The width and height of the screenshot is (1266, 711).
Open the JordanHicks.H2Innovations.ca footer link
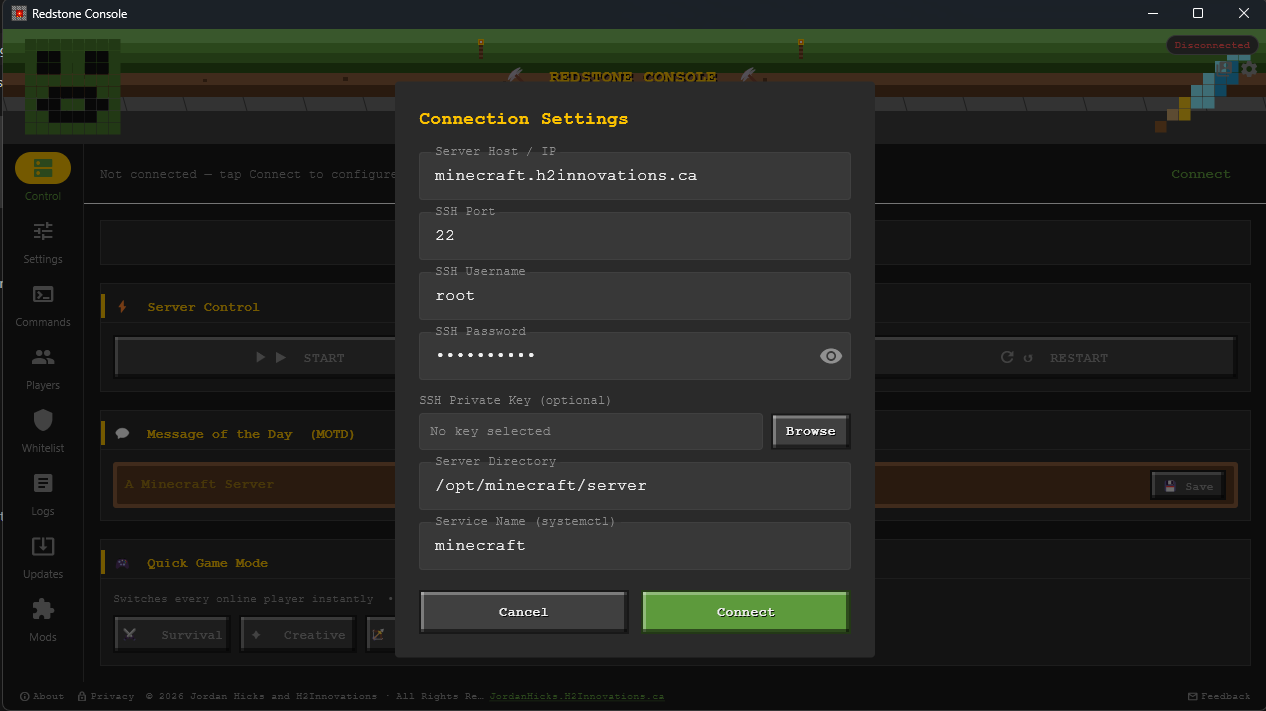tap(576, 696)
